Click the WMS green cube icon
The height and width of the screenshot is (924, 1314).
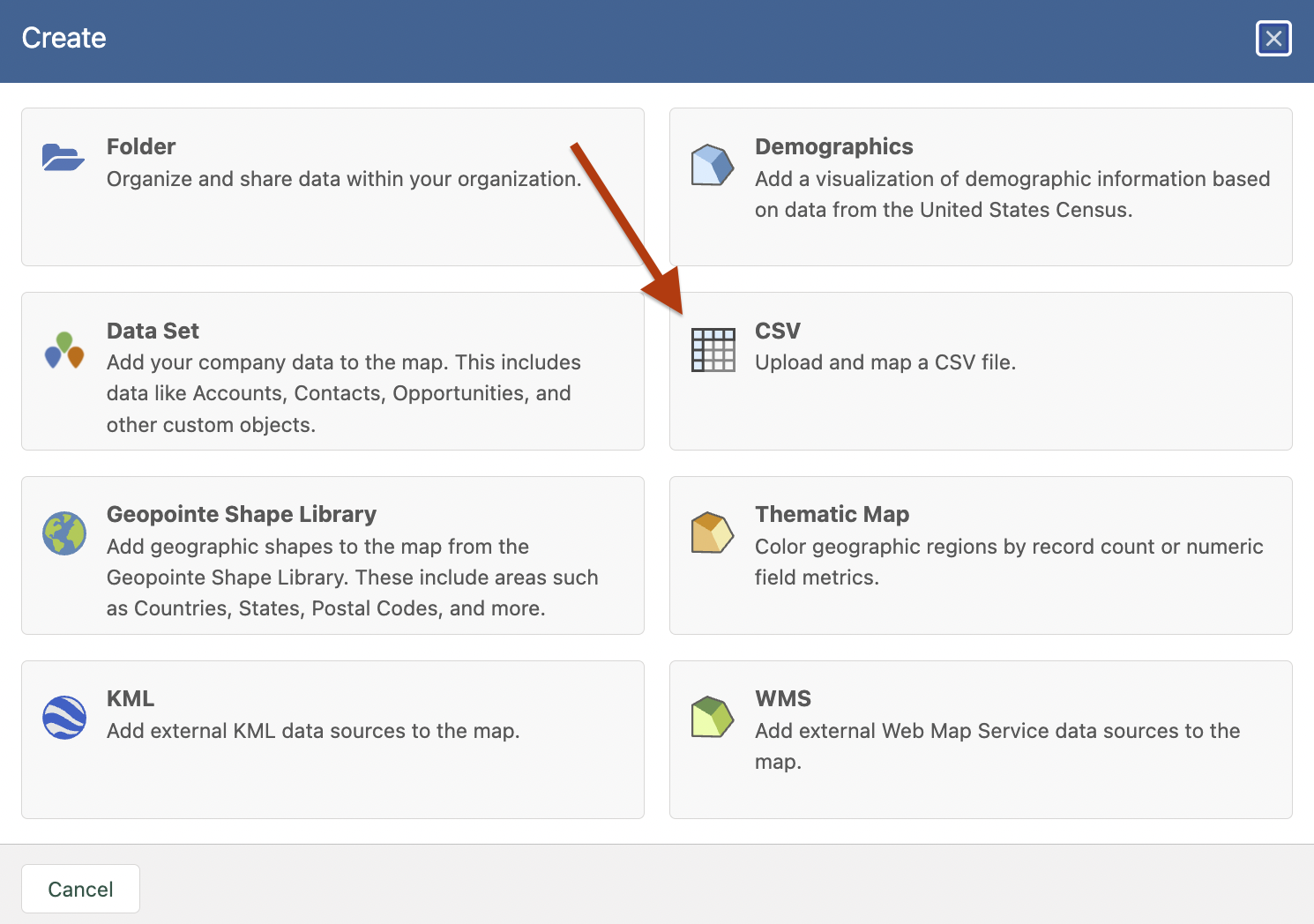click(x=713, y=717)
